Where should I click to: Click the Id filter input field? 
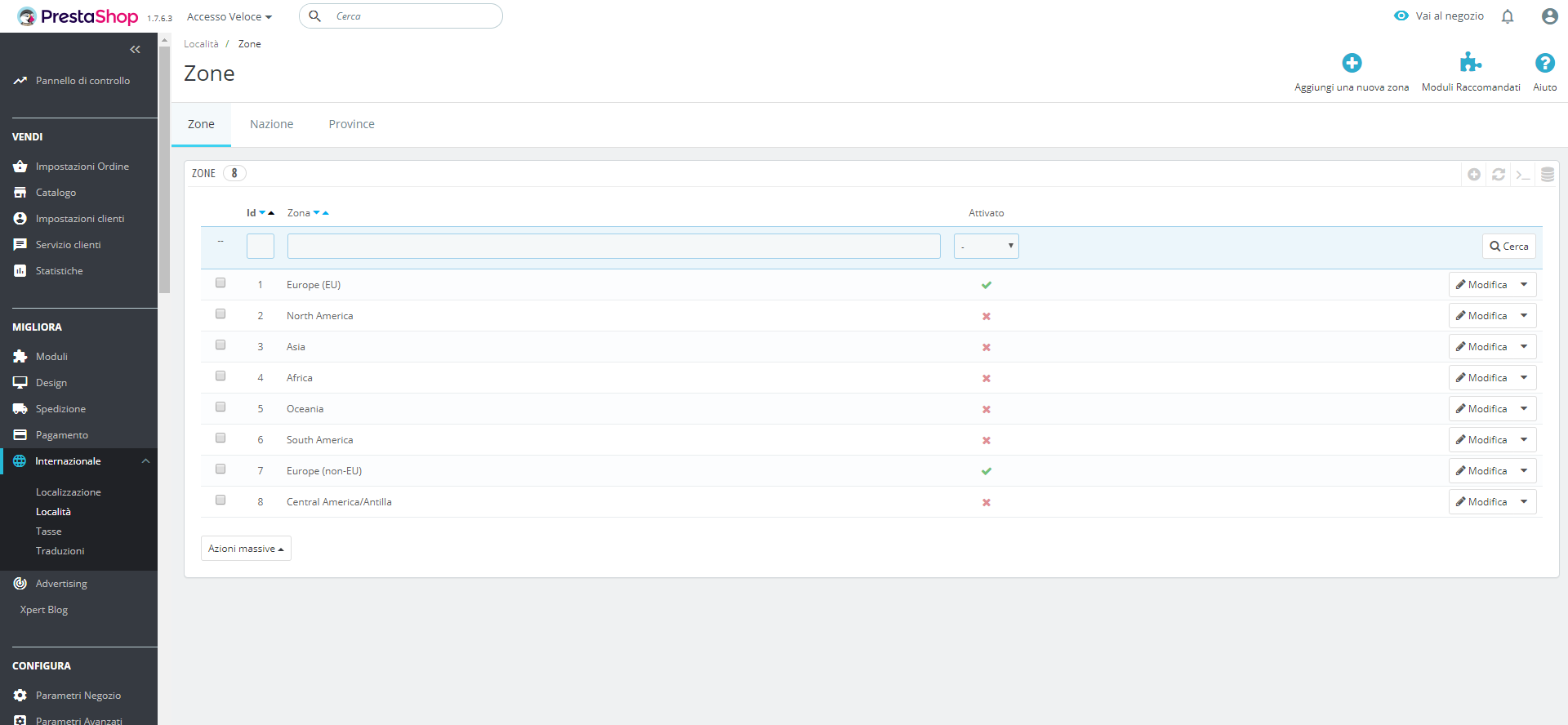coord(261,246)
